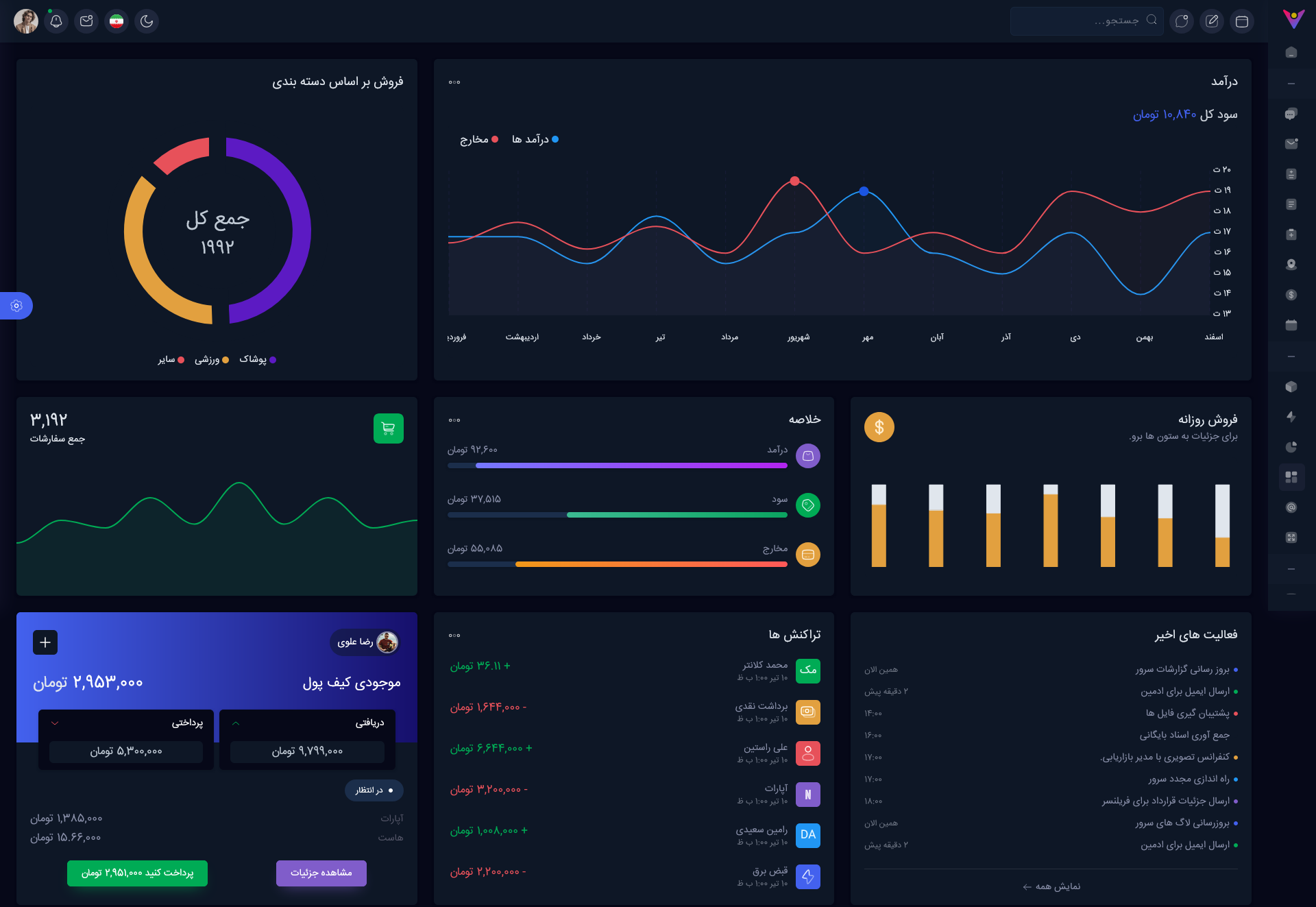1316x907 pixels.
Task: Click the blue مهر data point marker
Action: coord(864,191)
